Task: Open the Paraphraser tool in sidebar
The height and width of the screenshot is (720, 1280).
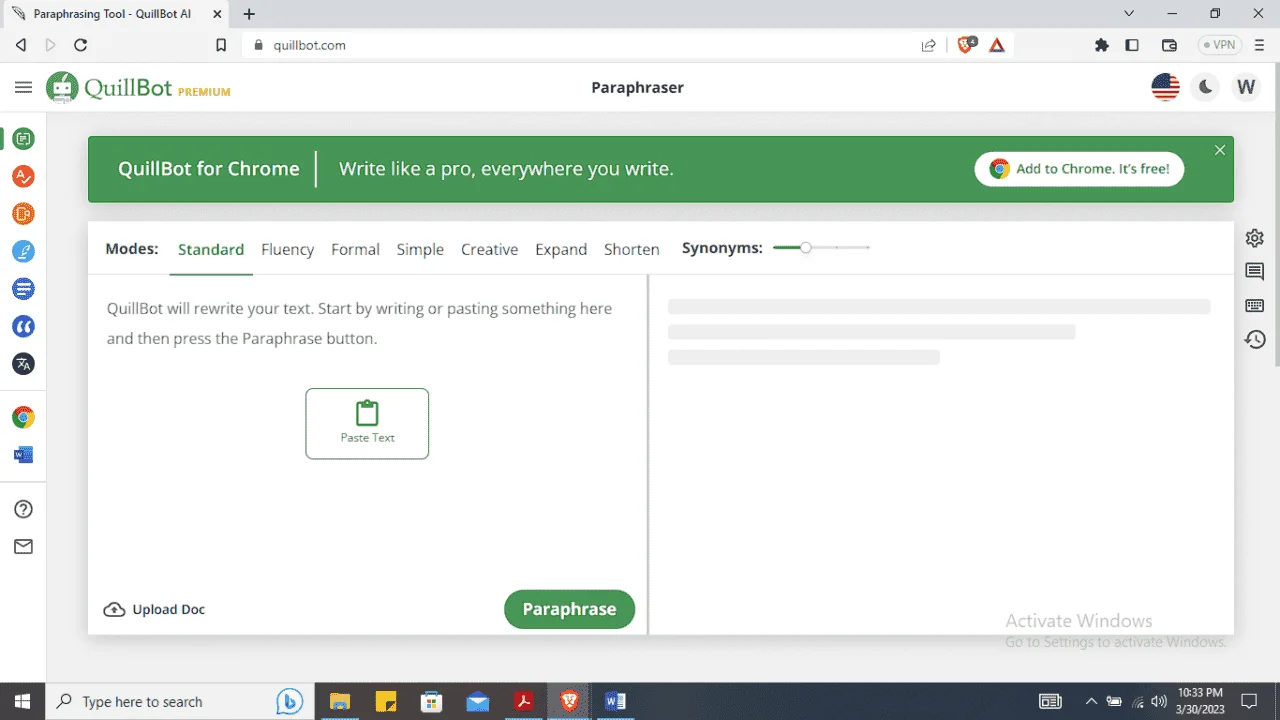Action: pyautogui.click(x=23, y=139)
